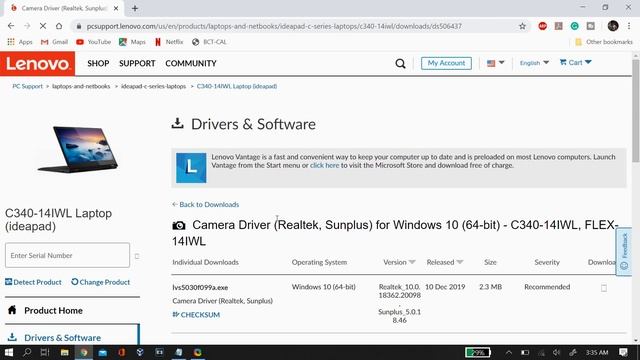Open a new browser tab
Viewport: 640px width, 360px height.
coord(135,8)
